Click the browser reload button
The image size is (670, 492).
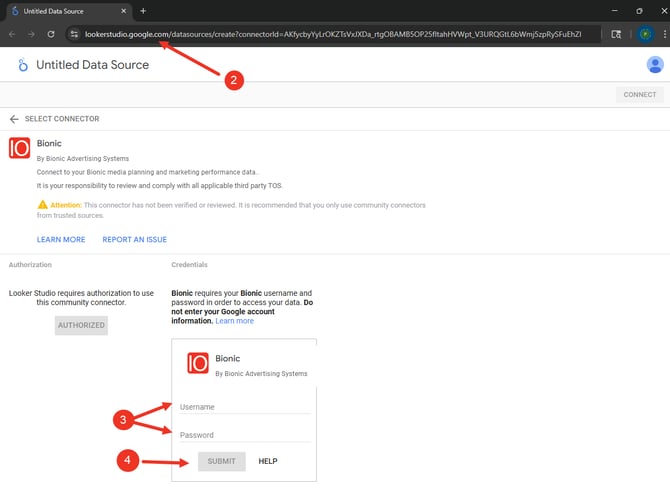tap(50, 34)
